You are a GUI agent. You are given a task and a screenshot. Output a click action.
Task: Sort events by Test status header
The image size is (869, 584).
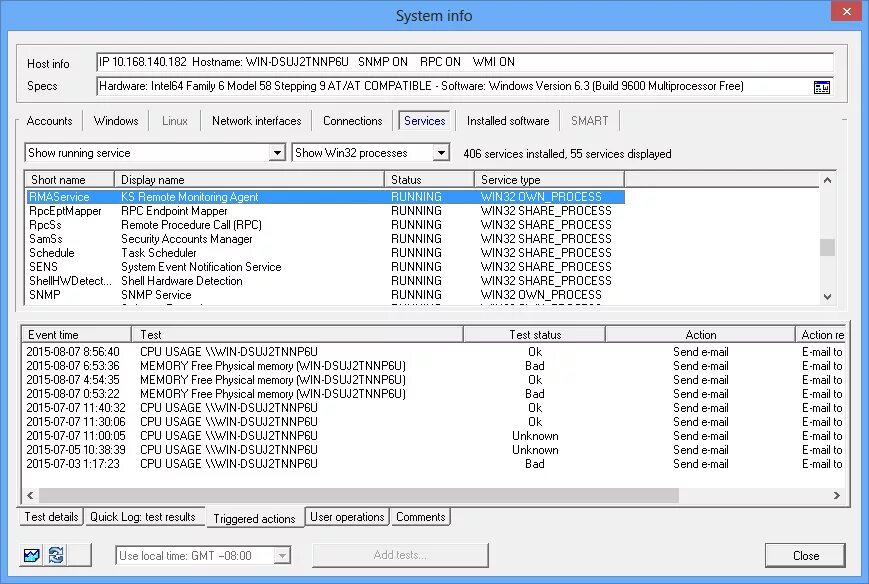(x=535, y=335)
